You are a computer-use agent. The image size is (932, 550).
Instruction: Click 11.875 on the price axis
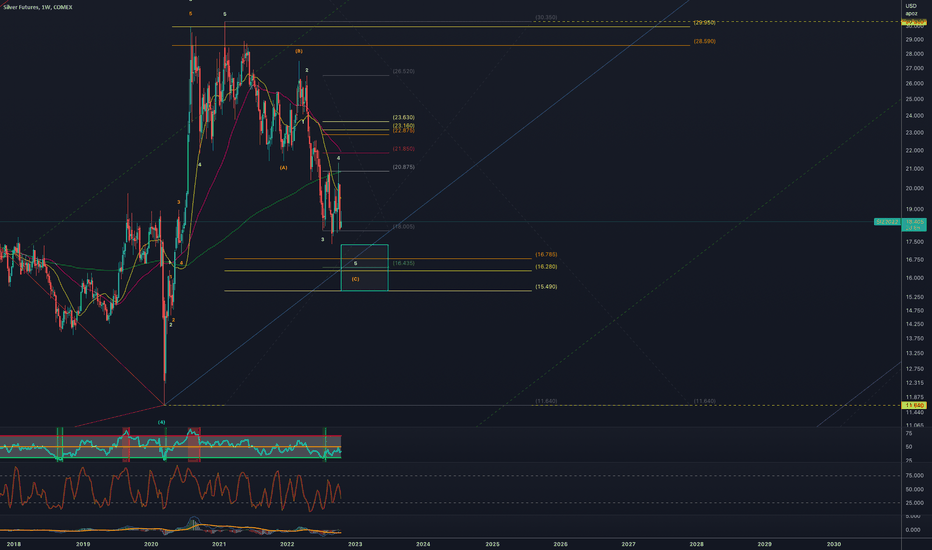pyautogui.click(x=914, y=397)
